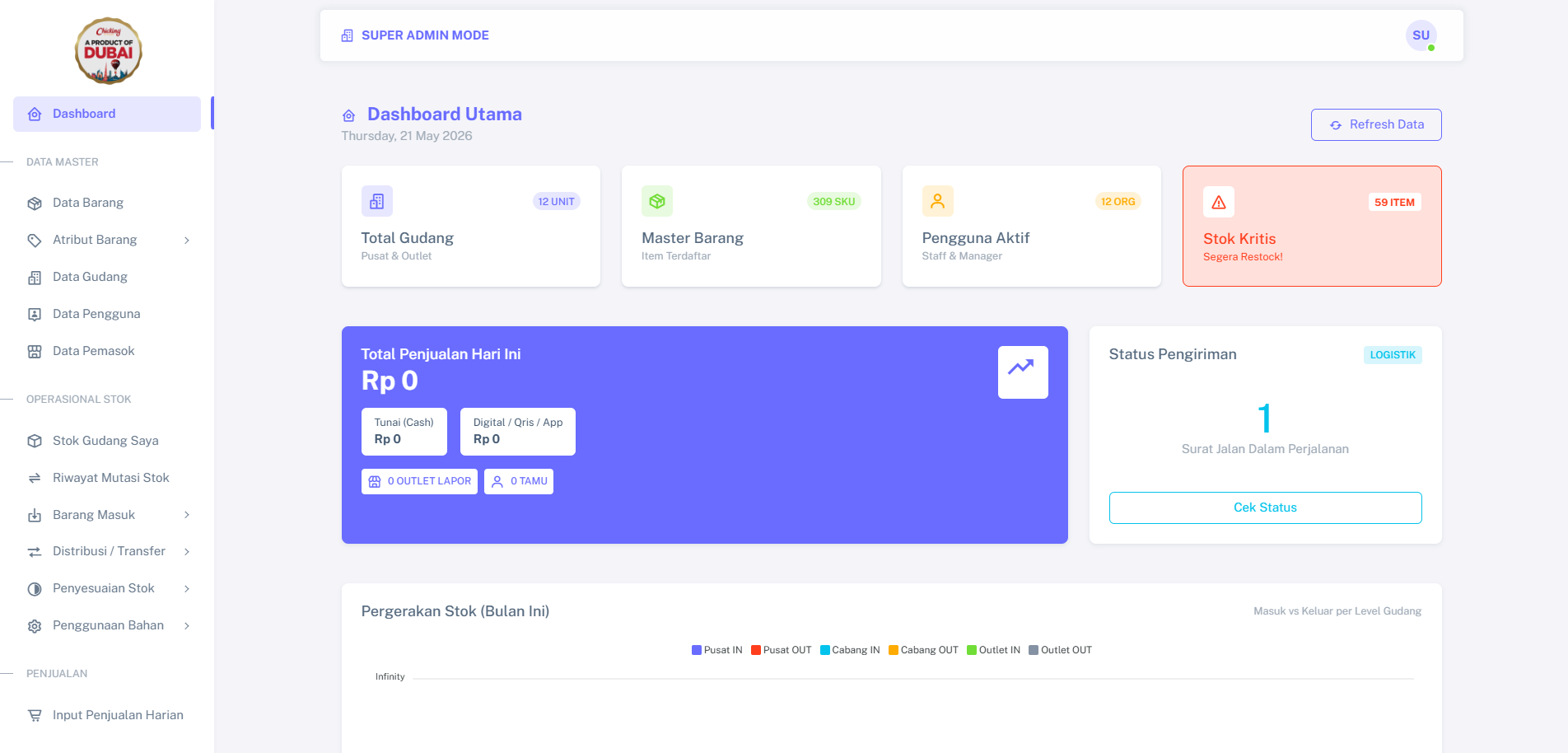The image size is (1568, 753).
Task: Click the Tunai (Cash) Rp 0 box
Action: click(404, 432)
